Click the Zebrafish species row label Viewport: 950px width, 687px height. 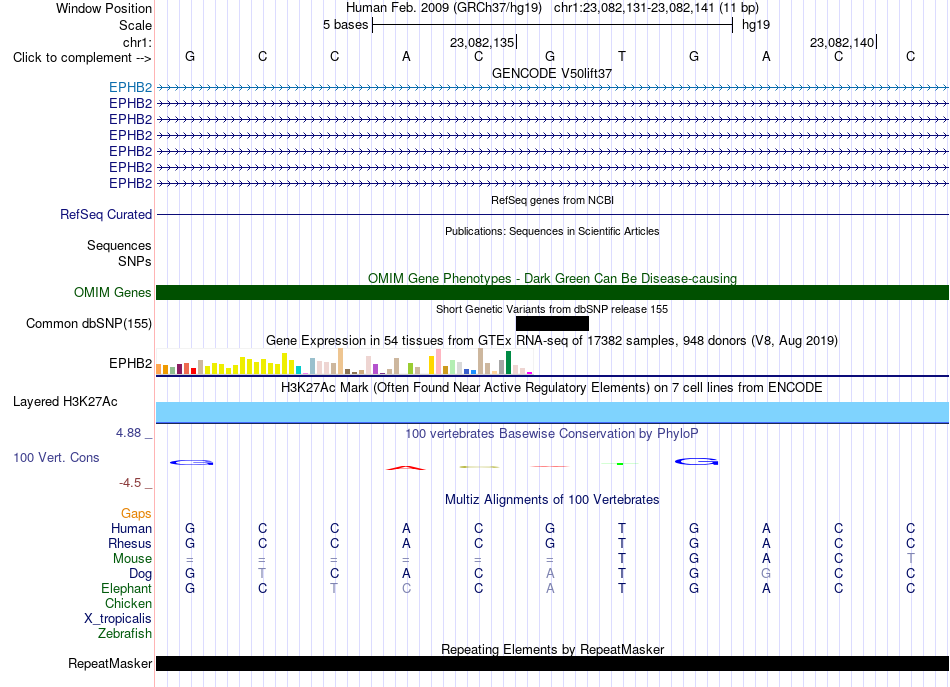point(125,633)
